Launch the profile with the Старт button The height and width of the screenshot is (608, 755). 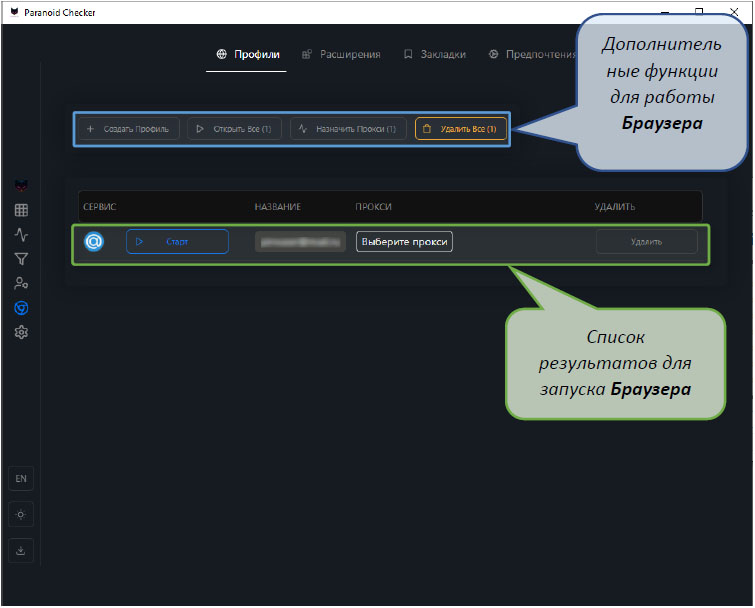point(177,242)
